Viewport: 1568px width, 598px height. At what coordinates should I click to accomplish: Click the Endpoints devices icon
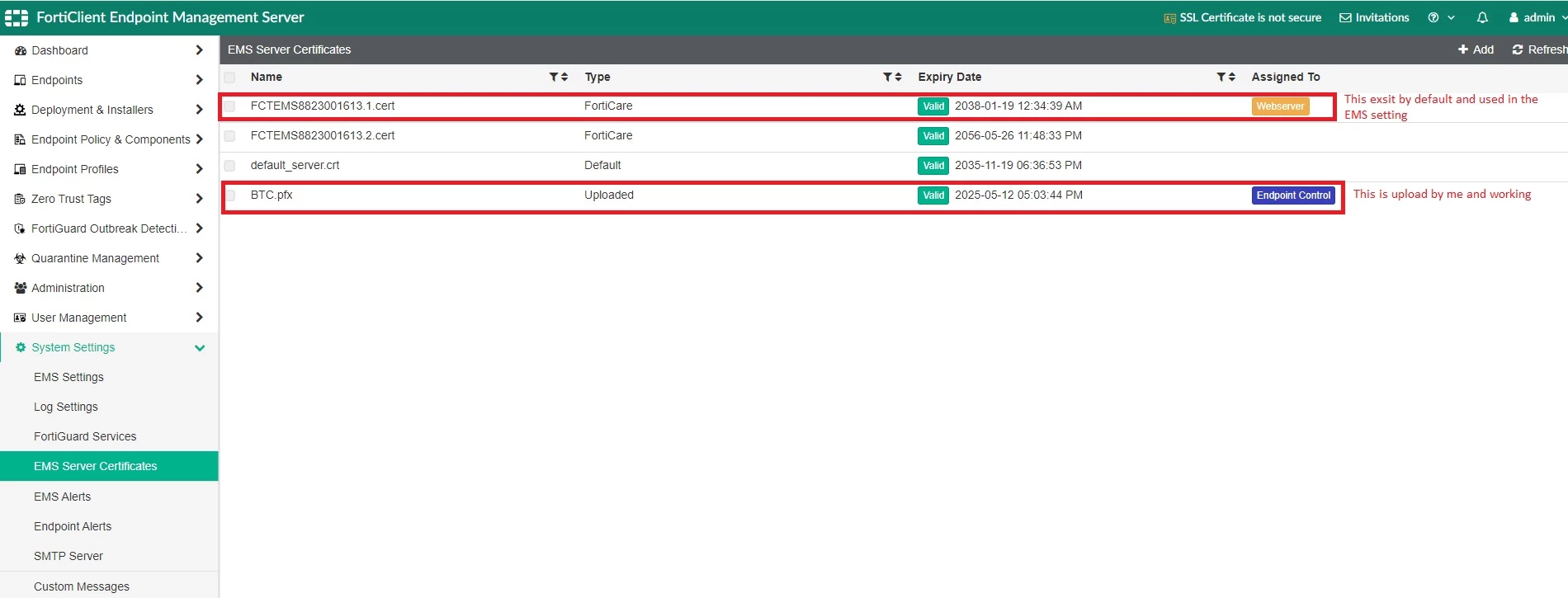pyautogui.click(x=21, y=80)
